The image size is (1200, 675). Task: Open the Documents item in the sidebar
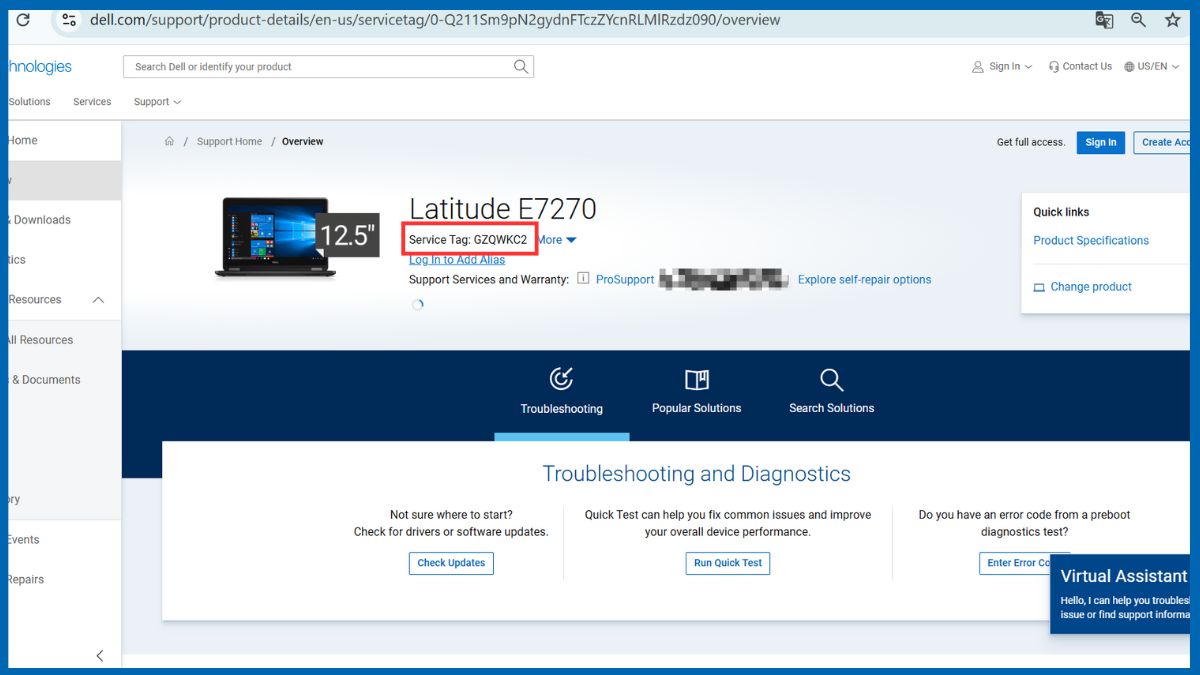point(45,380)
